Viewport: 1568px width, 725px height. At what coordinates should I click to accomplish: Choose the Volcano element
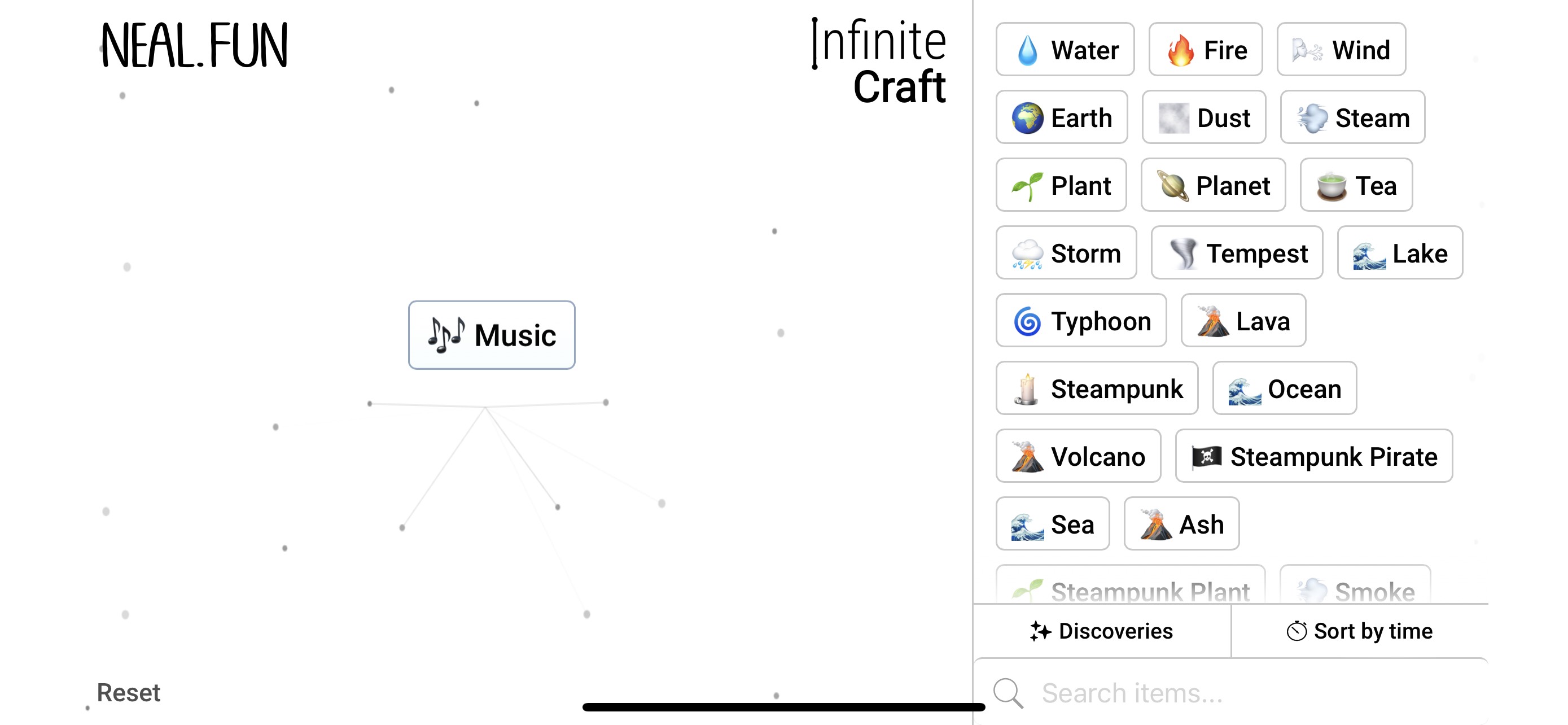tap(1078, 457)
